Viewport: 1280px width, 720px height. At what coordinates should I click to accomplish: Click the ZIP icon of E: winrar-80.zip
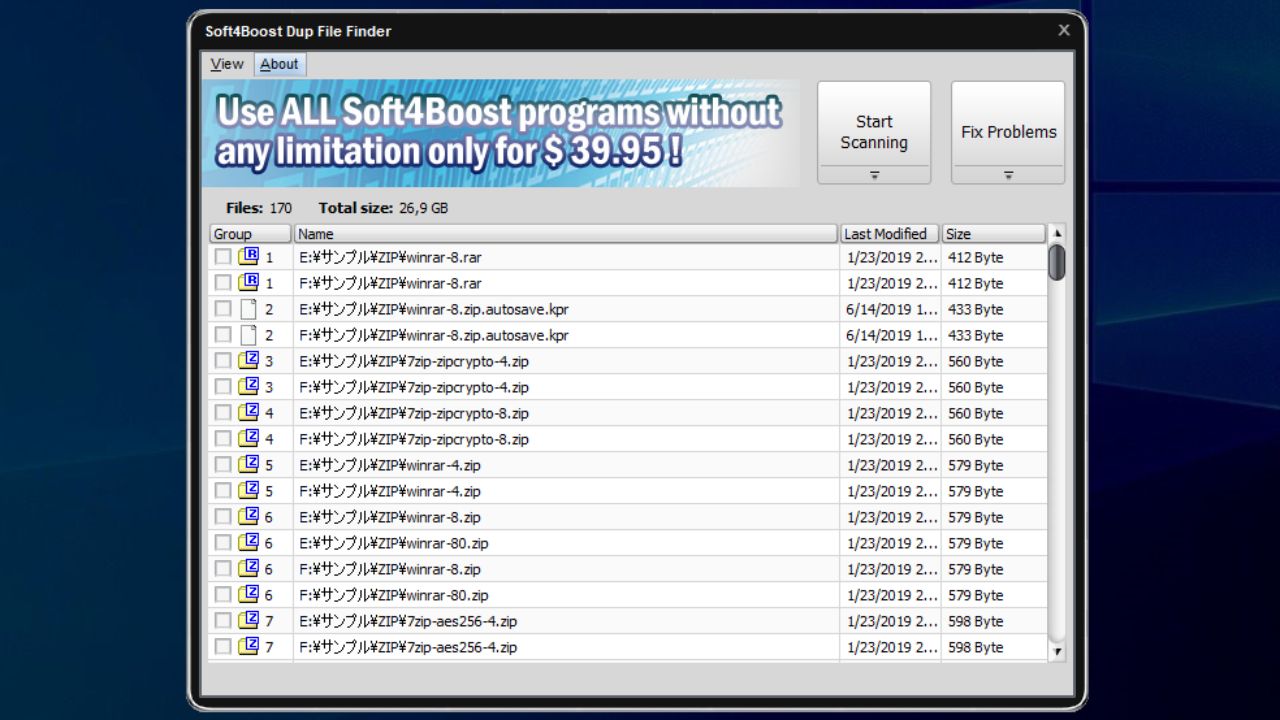click(249, 543)
